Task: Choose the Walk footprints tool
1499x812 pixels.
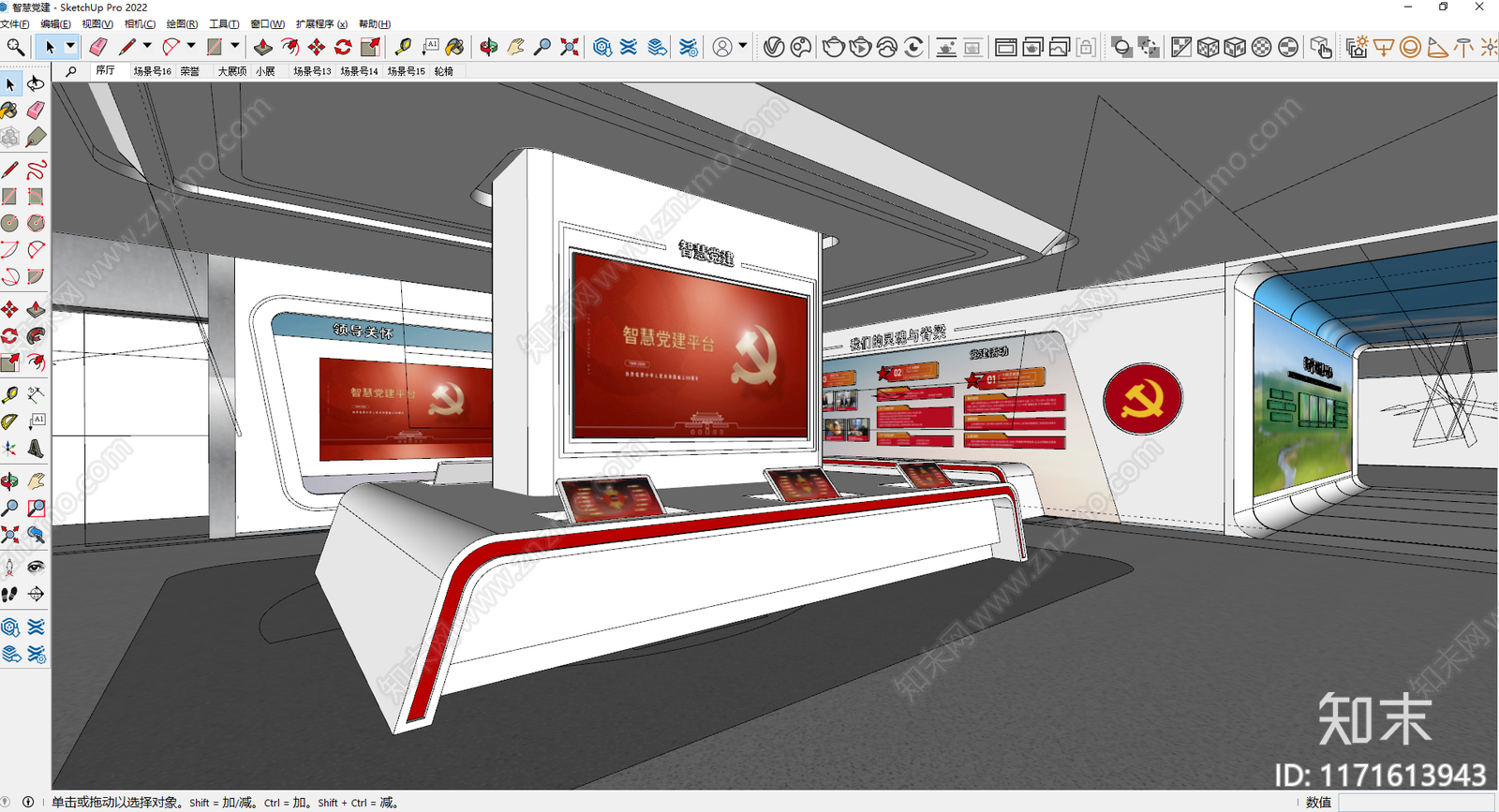Action: click(x=9, y=594)
